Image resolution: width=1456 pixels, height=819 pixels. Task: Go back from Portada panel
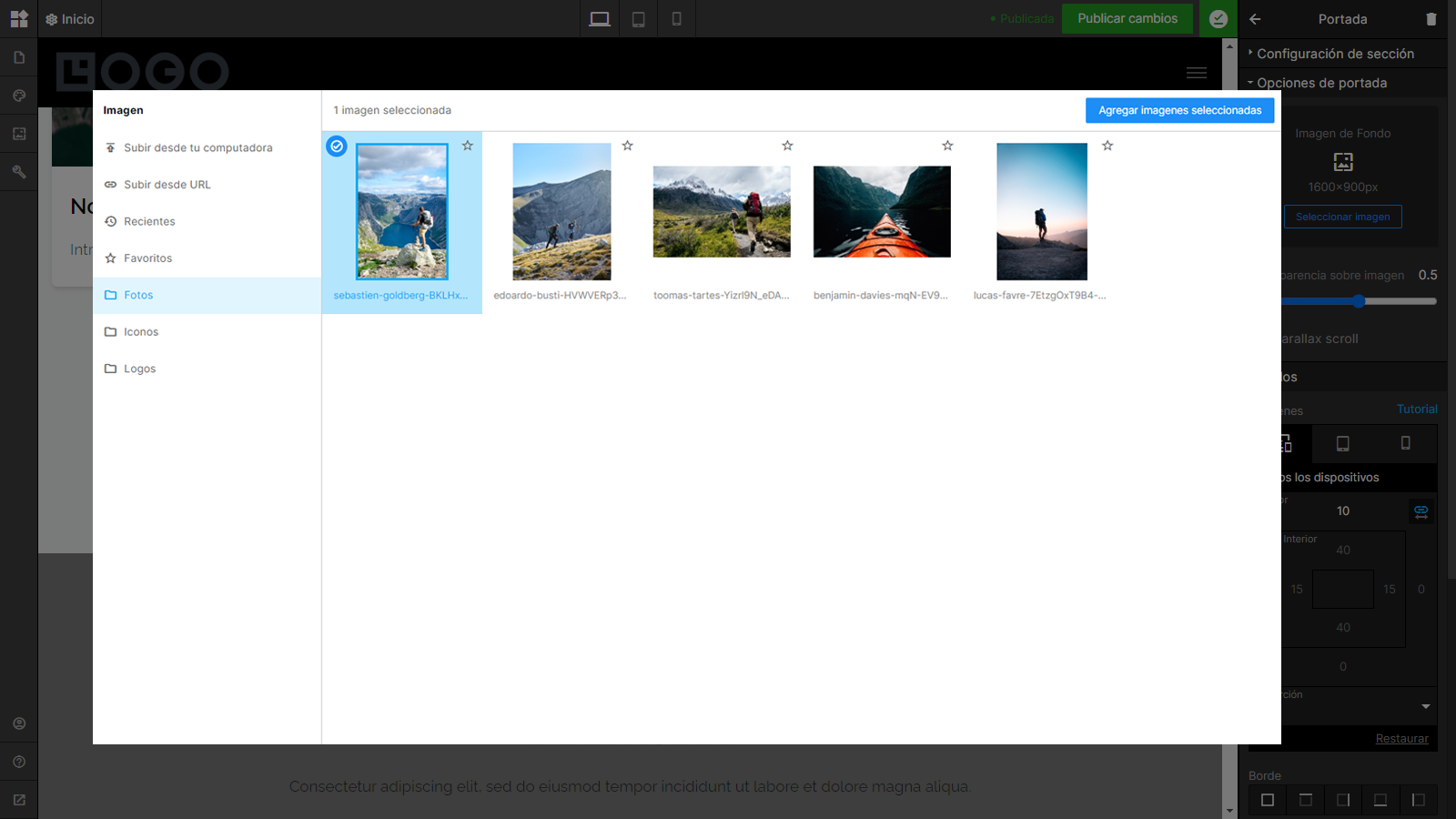click(x=1255, y=18)
